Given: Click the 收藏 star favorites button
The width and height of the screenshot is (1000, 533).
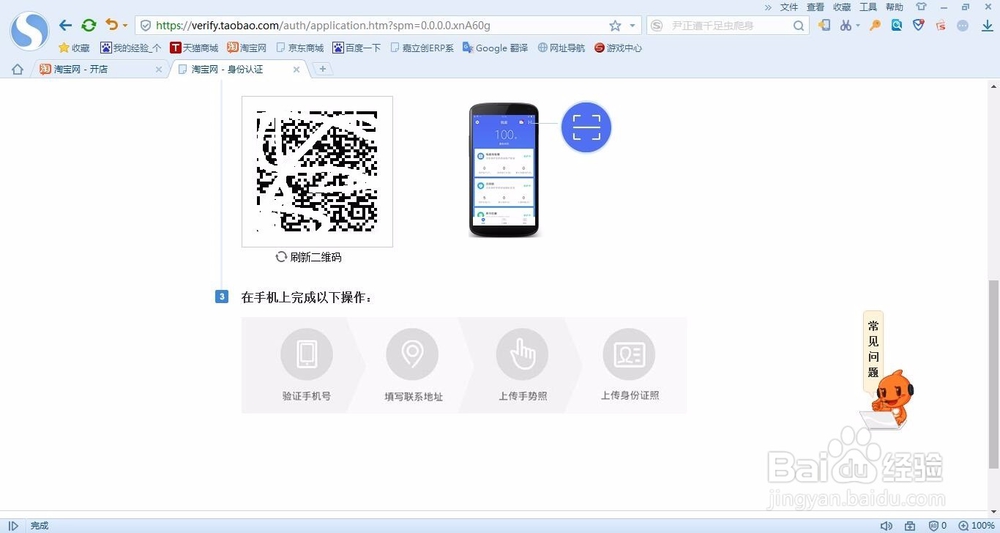Looking at the screenshot, I should (74, 48).
